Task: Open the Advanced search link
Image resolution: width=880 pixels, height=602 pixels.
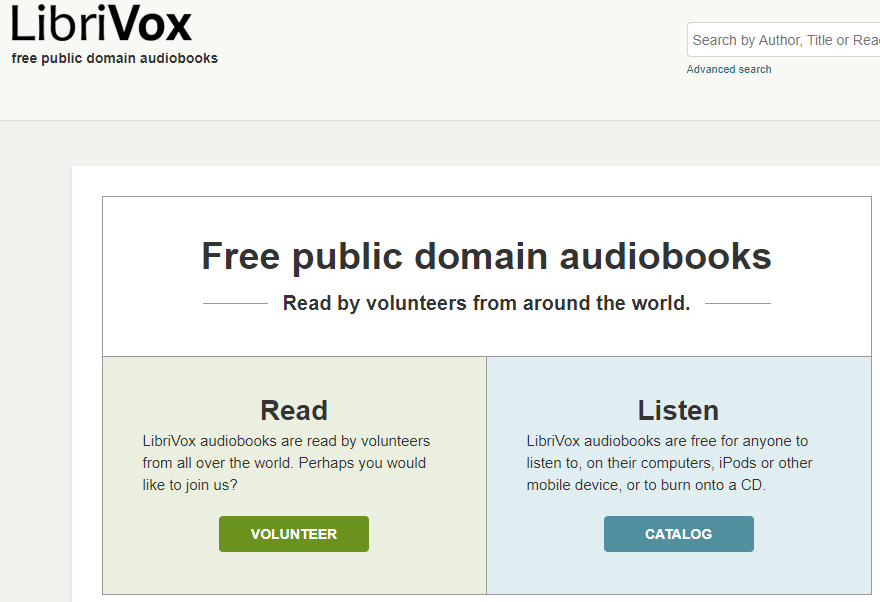Action: tap(729, 69)
